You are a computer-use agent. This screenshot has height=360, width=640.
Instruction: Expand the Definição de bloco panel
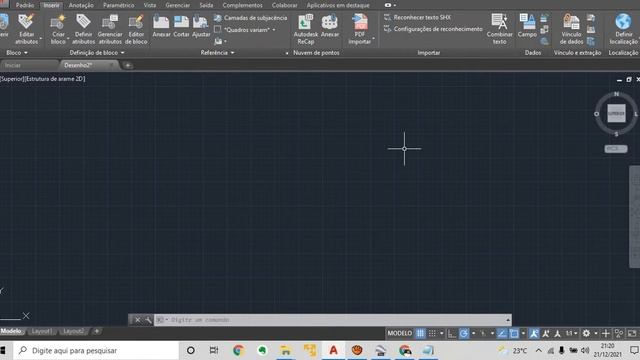click(122, 53)
